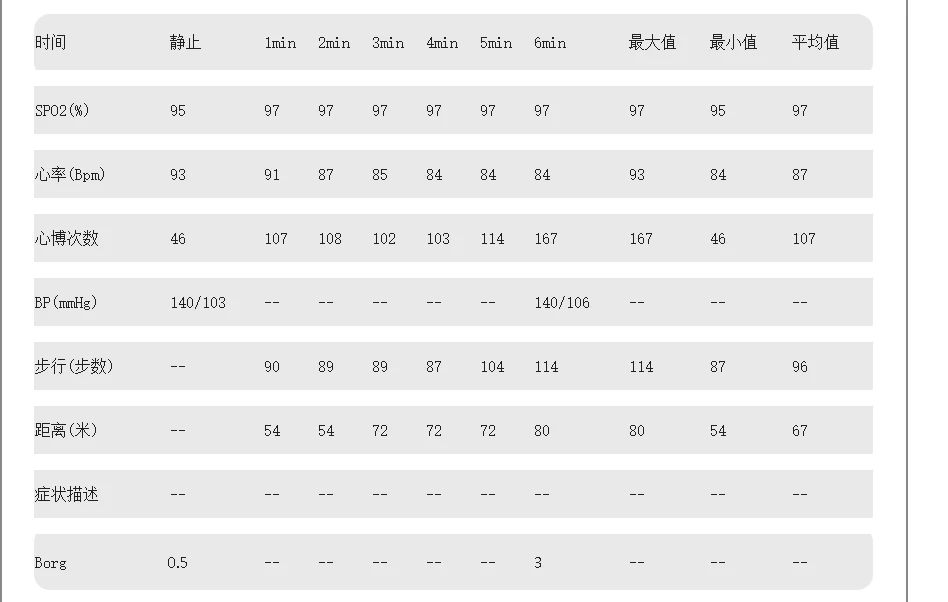
Task: Select the 3min column header
Action: click(x=388, y=42)
